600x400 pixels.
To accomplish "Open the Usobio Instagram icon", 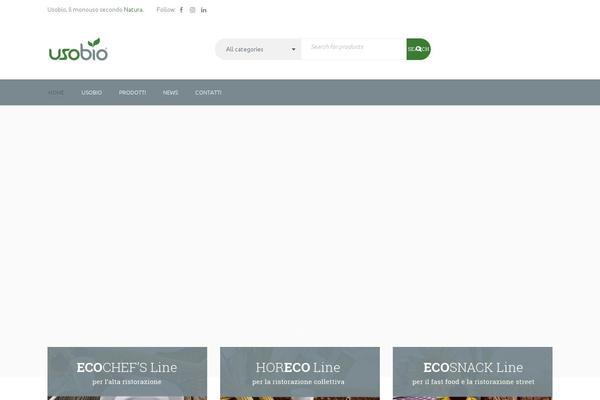I will coord(192,10).
